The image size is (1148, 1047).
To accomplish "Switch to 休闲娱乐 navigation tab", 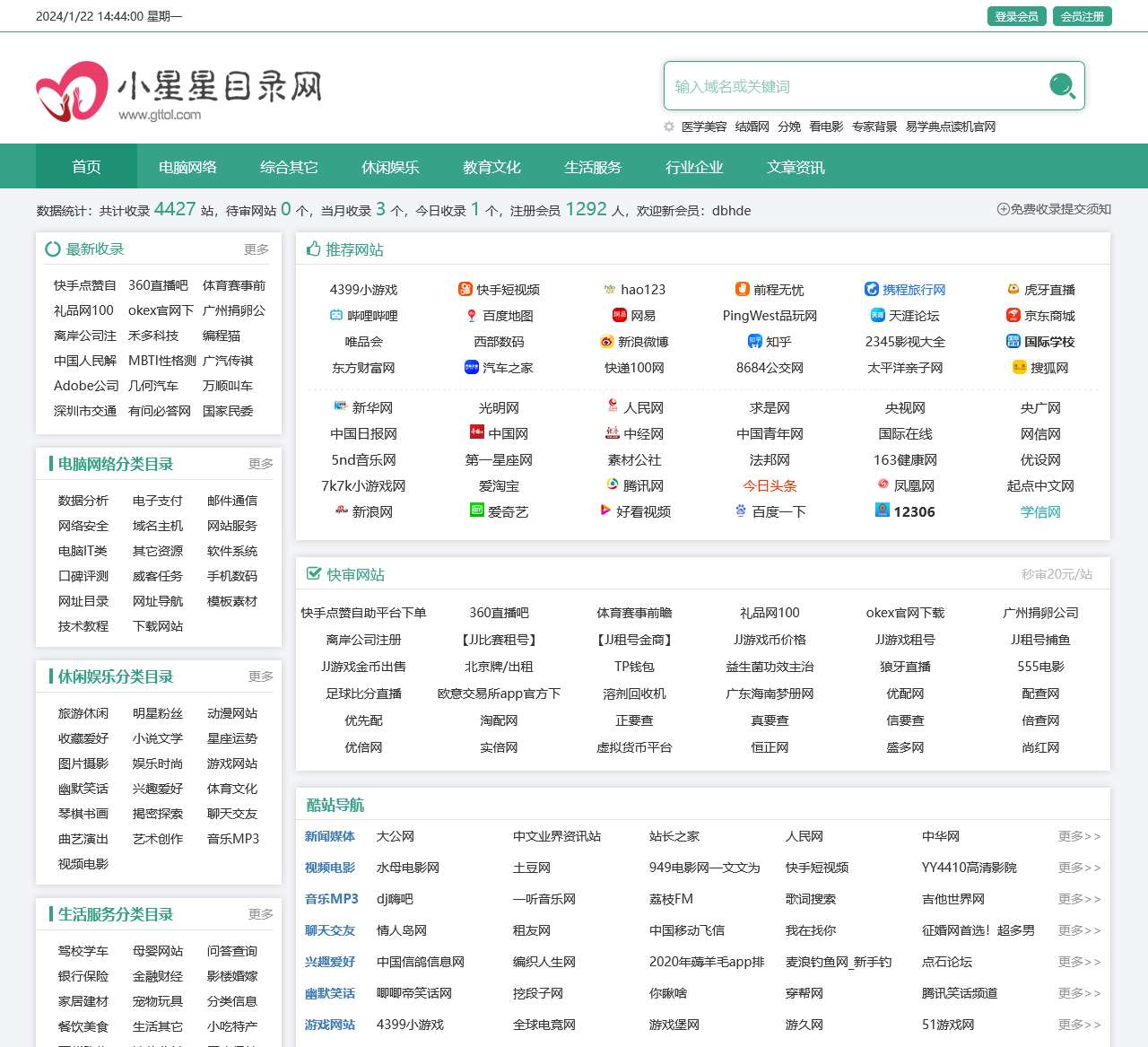I will (390, 167).
